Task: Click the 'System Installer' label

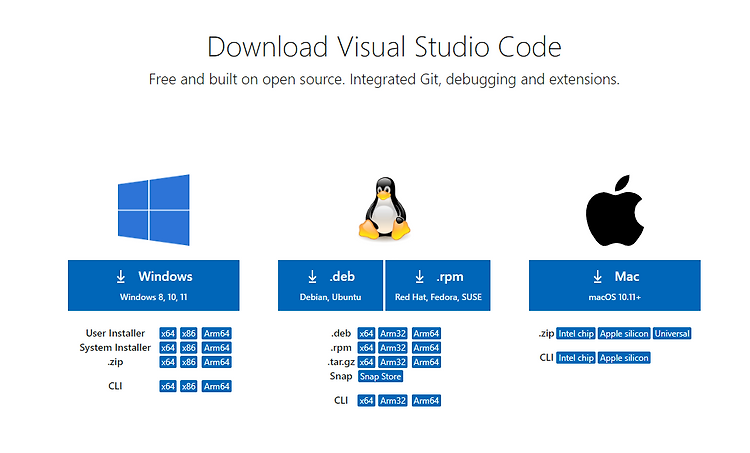Action: 115,347
